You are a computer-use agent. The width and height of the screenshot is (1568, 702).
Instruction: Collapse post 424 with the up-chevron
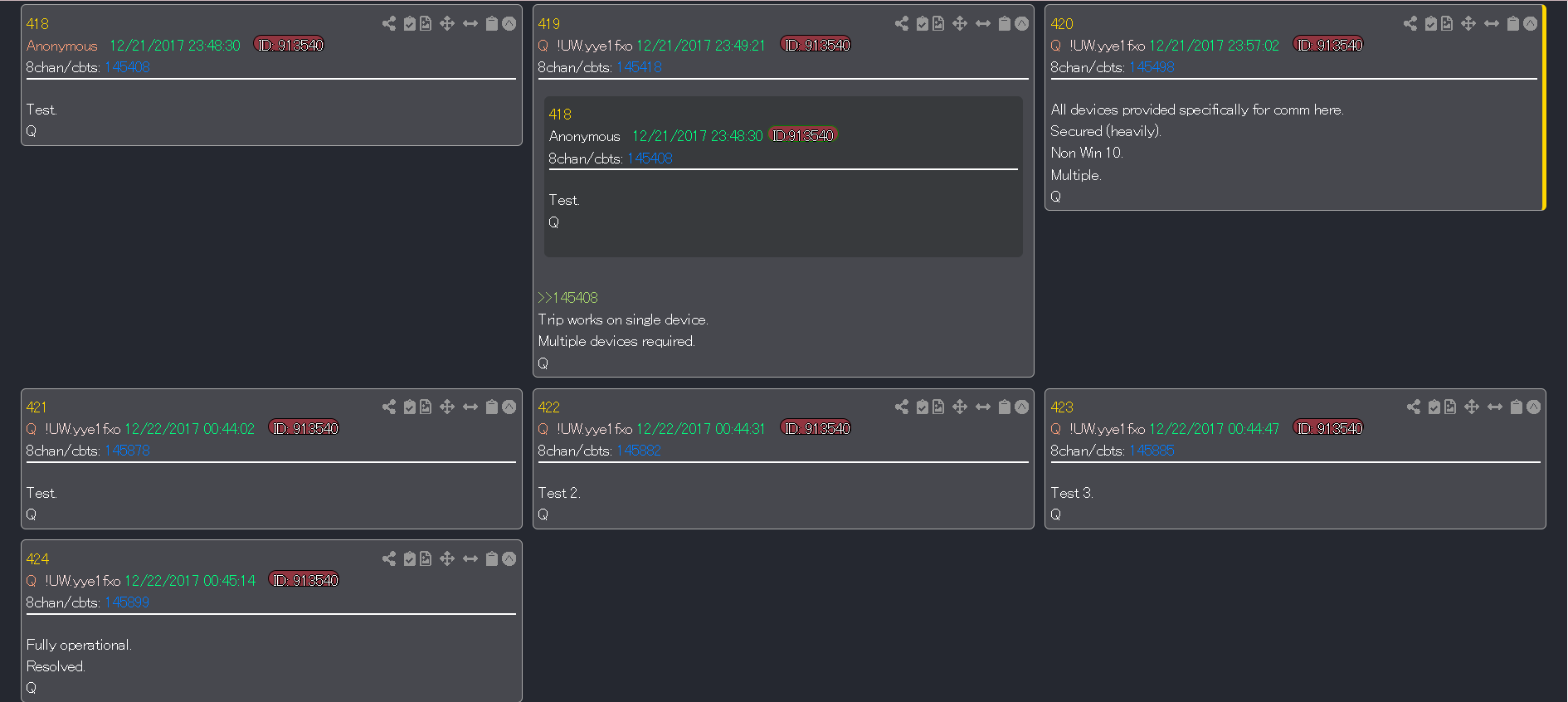pyautogui.click(x=509, y=558)
